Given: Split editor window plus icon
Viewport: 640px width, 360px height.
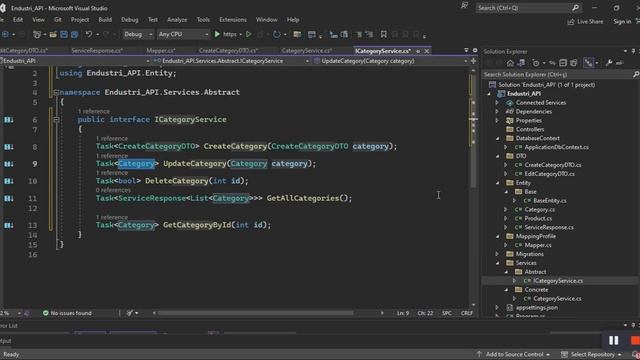Looking at the screenshot, I should point(473,61).
